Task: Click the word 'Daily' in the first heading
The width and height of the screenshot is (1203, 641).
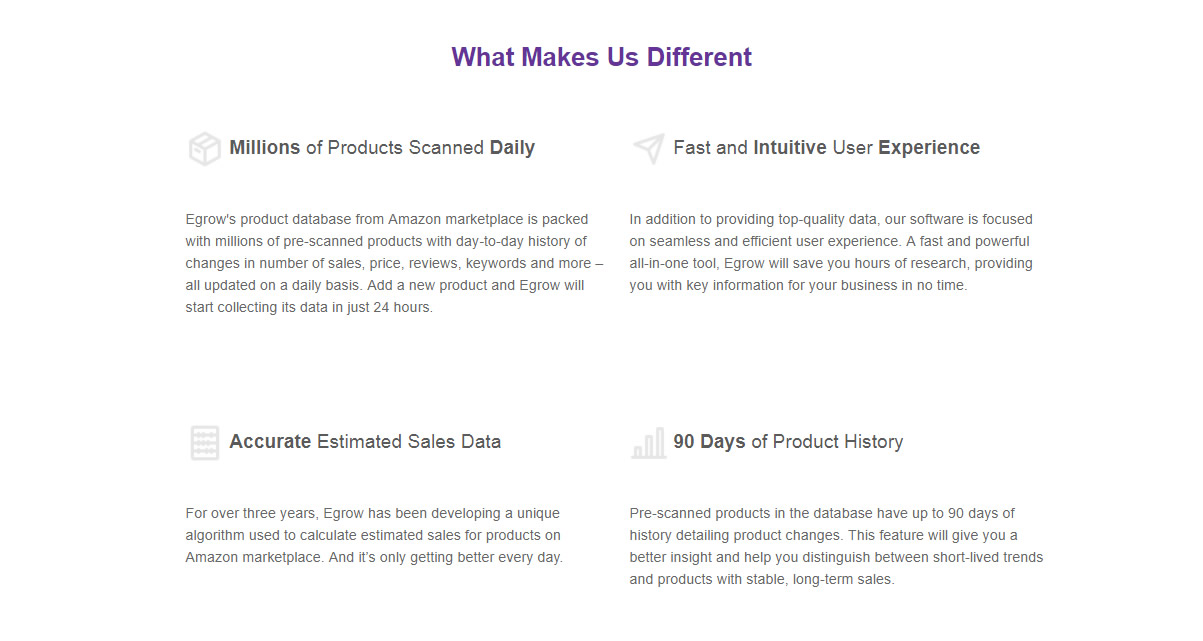Action: [512, 148]
